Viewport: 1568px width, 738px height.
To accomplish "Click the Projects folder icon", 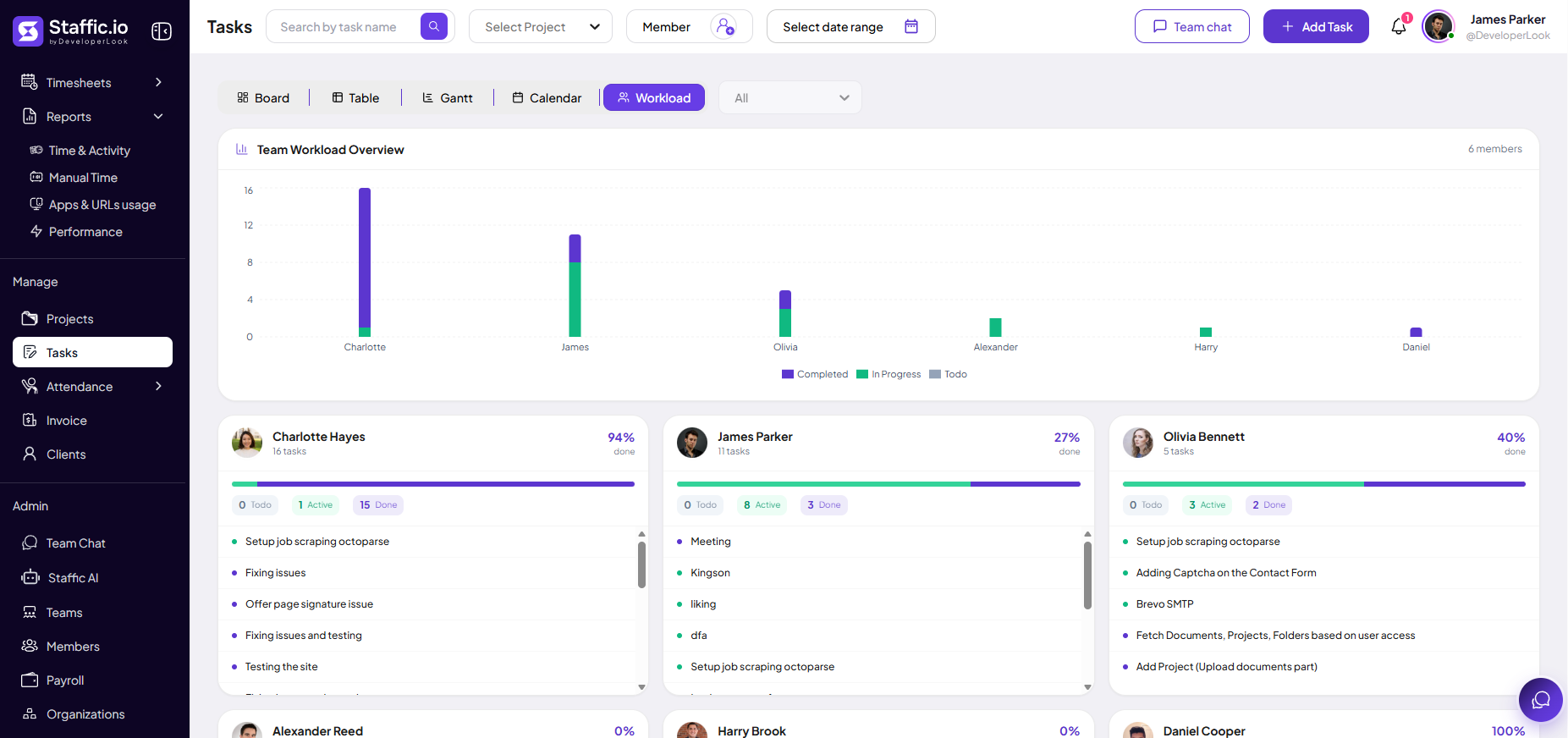I will pyautogui.click(x=30, y=318).
